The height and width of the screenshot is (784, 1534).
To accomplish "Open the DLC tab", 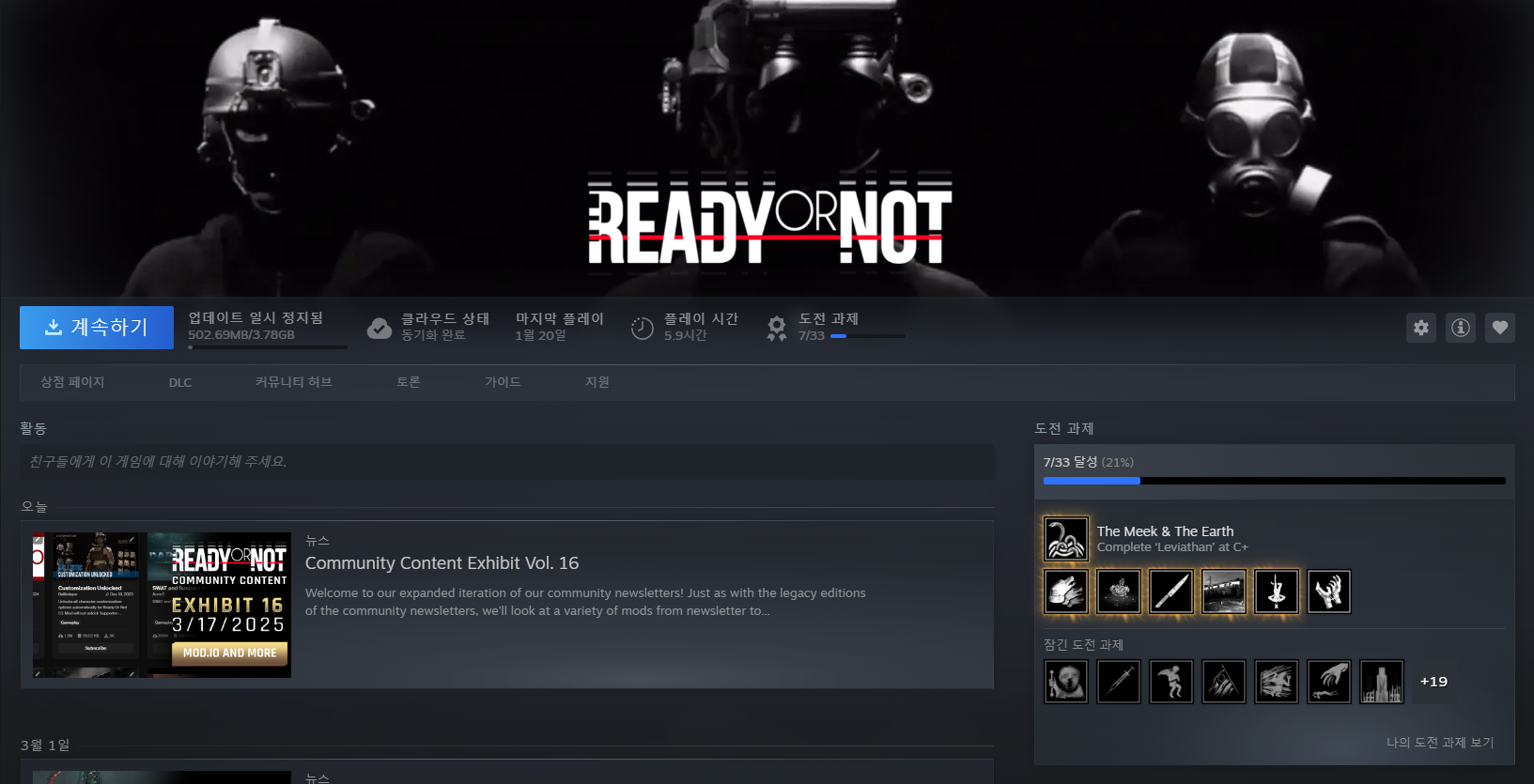I will pyautogui.click(x=180, y=382).
